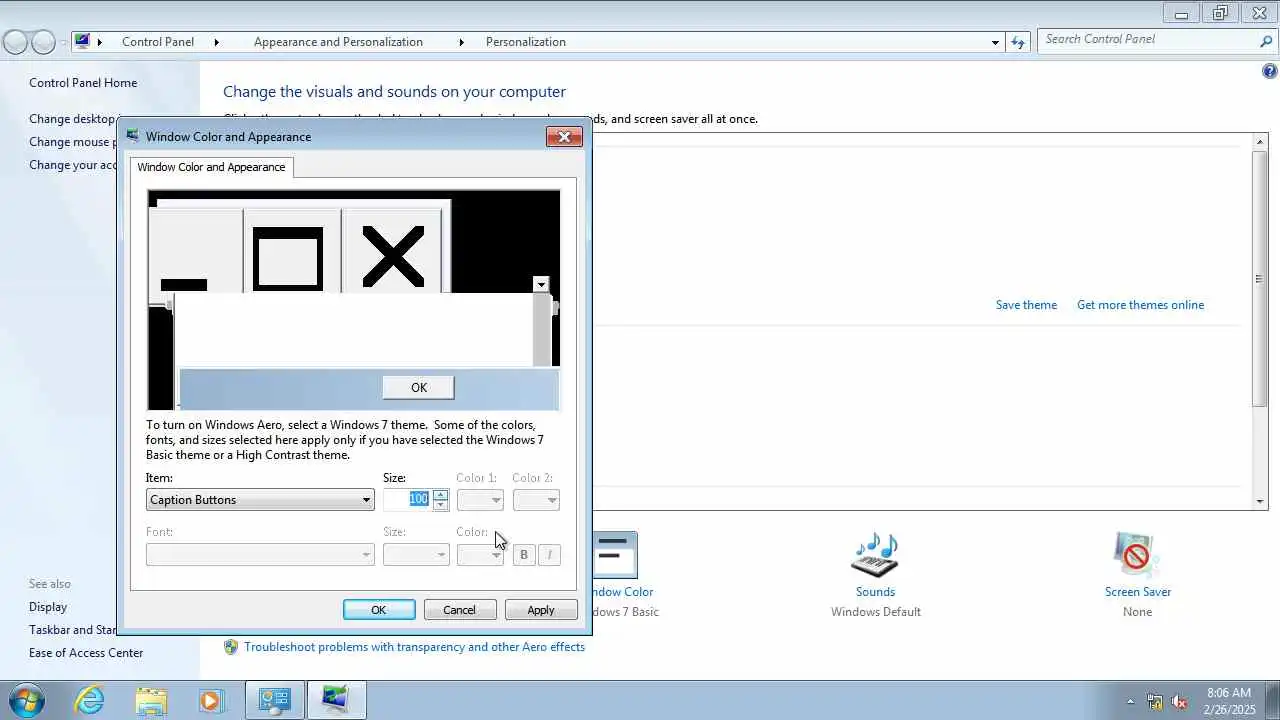Open the recent pages dropdown arrow
Screen dimensions: 1280x720
(63, 42)
